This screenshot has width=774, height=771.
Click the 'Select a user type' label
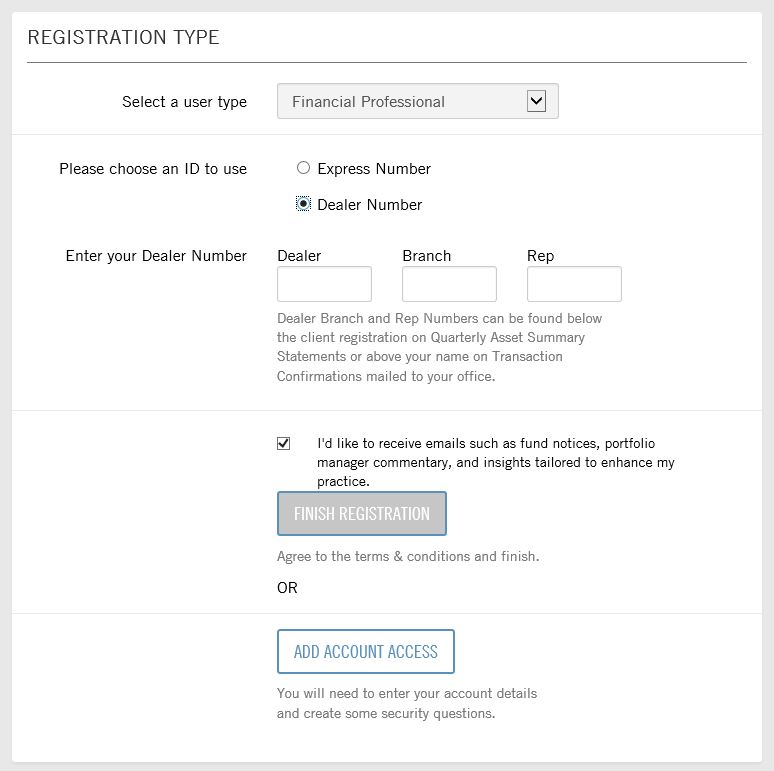click(185, 102)
